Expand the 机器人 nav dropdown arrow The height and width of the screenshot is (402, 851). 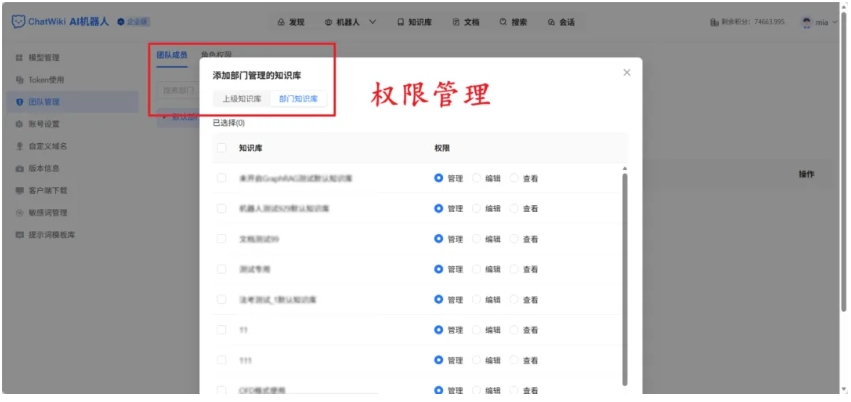pyautogui.click(x=372, y=23)
